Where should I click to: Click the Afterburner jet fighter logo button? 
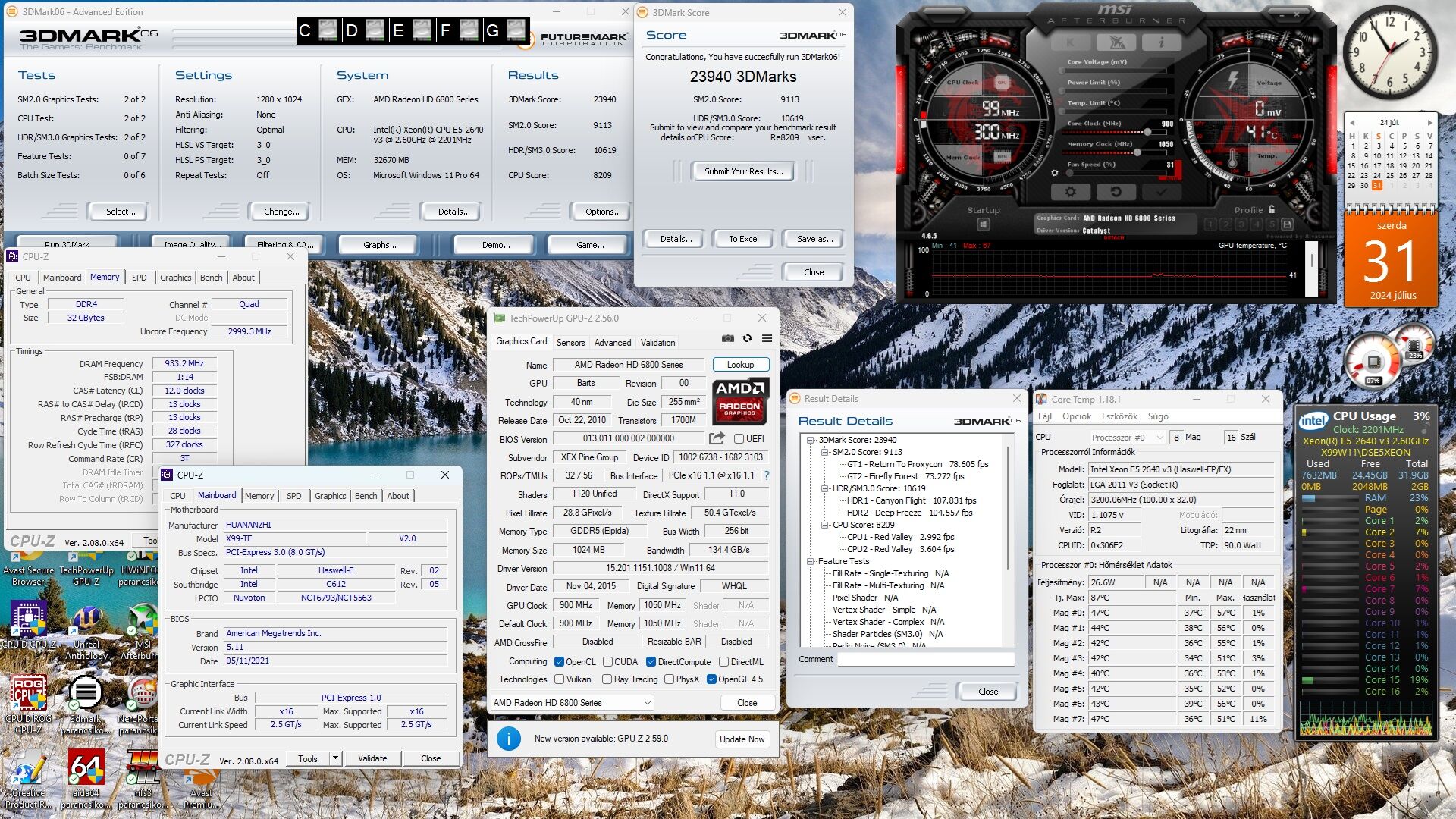[x=1116, y=43]
